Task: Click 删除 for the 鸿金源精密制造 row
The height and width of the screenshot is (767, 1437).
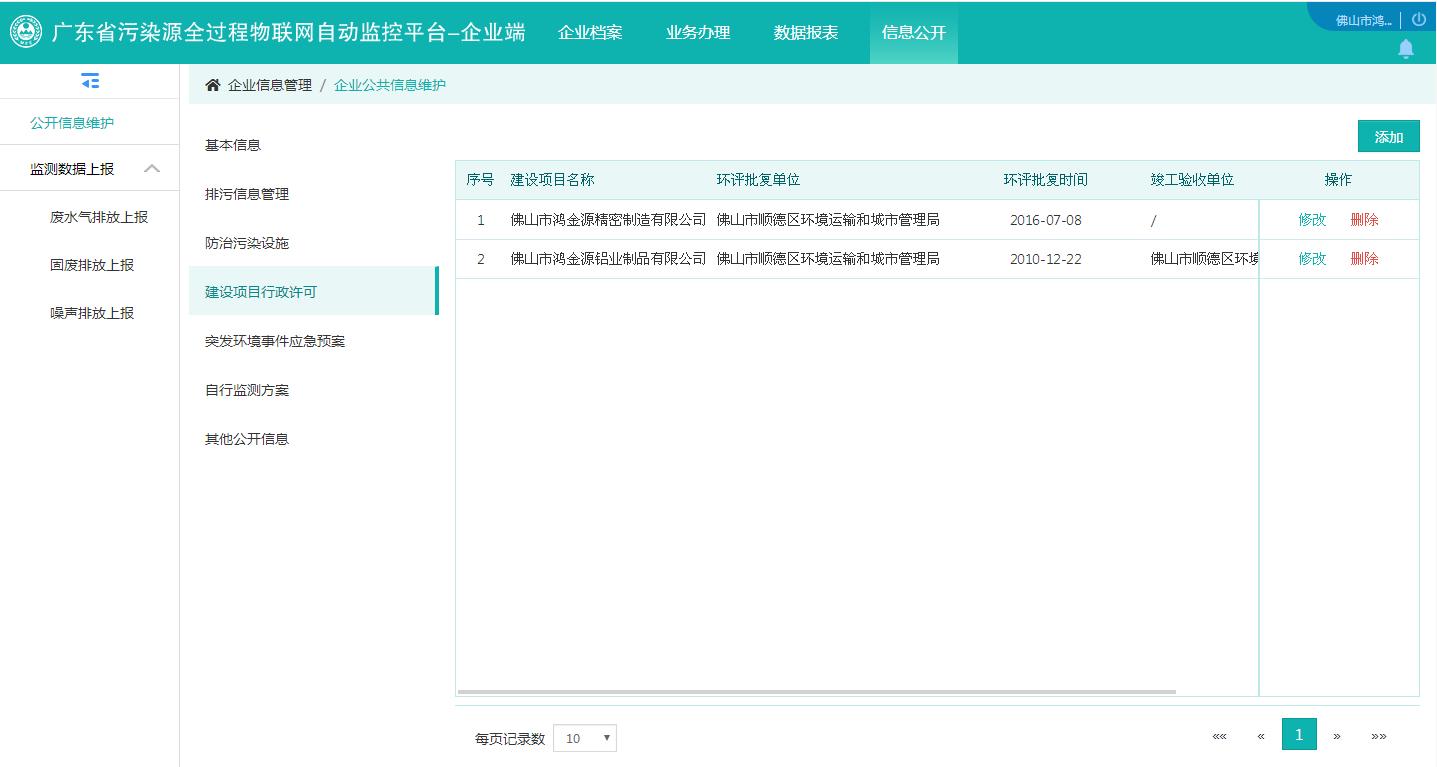Action: coord(1364,220)
